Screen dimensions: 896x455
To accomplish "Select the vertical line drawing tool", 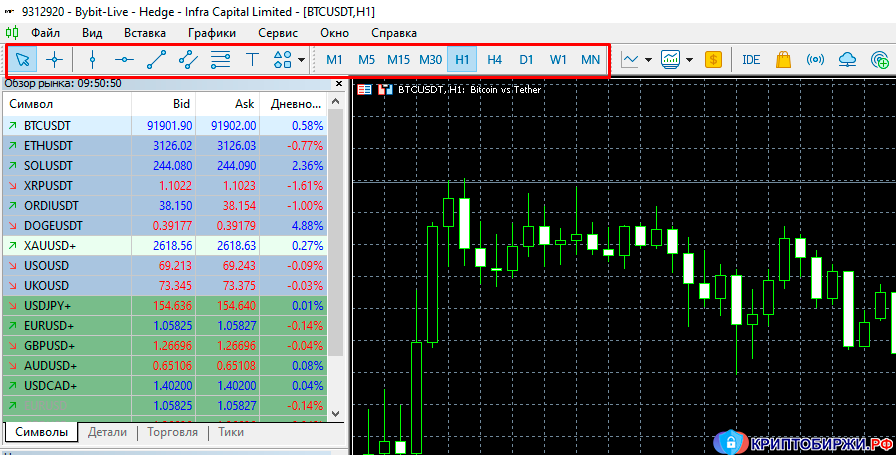I will tap(93, 59).
